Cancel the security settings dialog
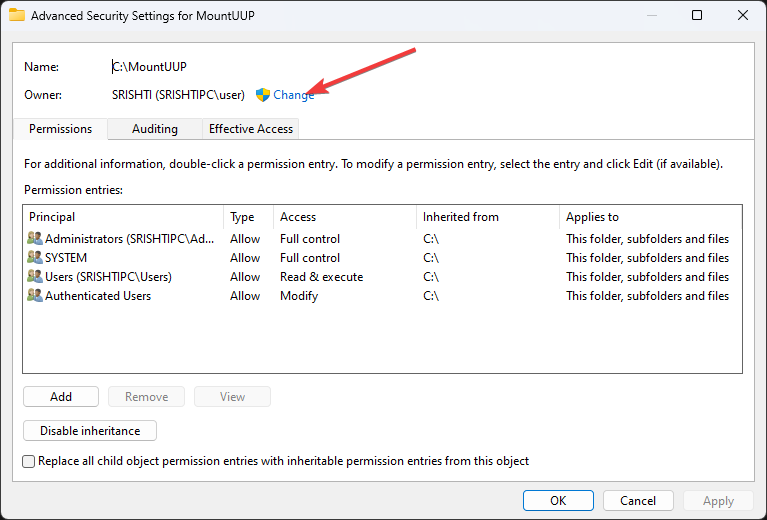 click(x=638, y=500)
